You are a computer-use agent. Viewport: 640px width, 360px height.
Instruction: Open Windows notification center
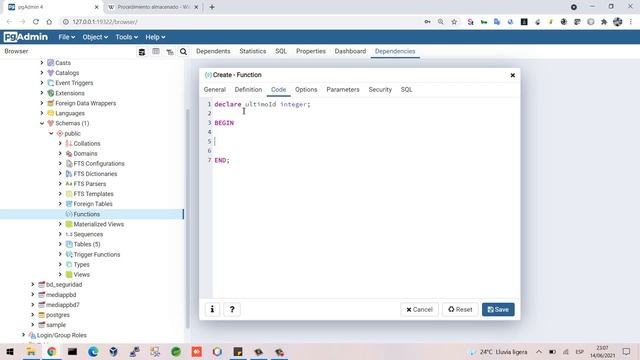tap(627, 351)
